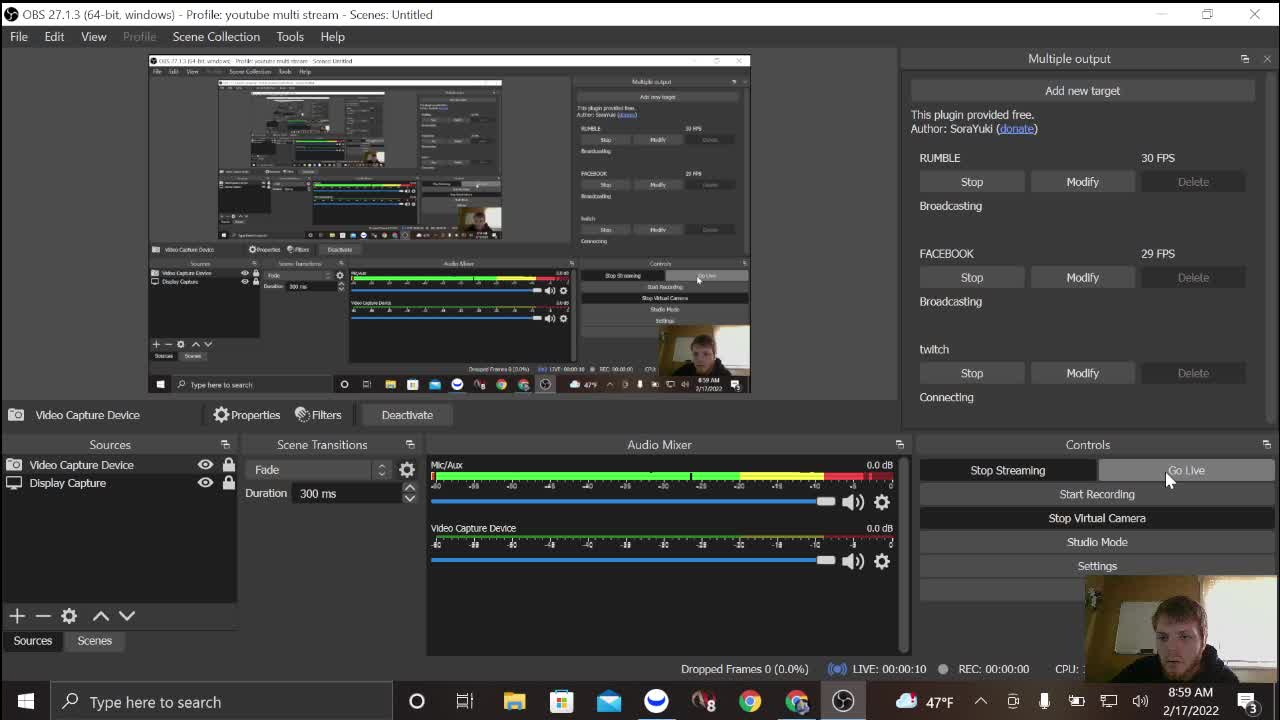Click the Go Live button
The height and width of the screenshot is (720, 1280).
coord(1186,470)
